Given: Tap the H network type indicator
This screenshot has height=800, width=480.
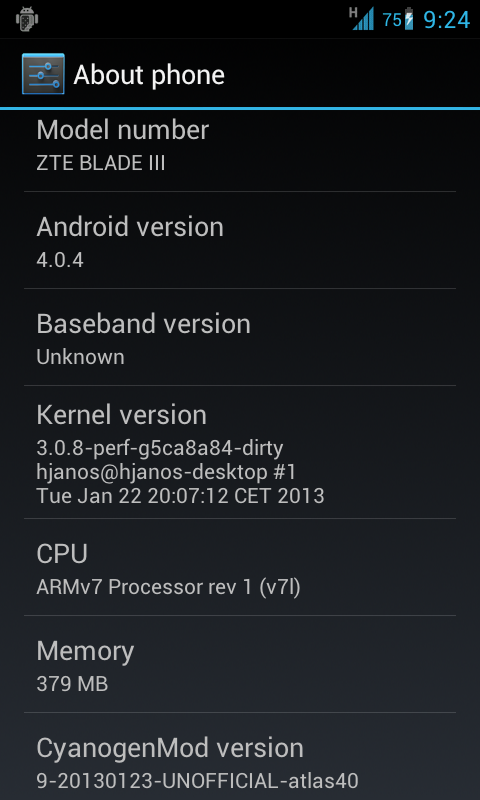Looking at the screenshot, I should pyautogui.click(x=353, y=11).
